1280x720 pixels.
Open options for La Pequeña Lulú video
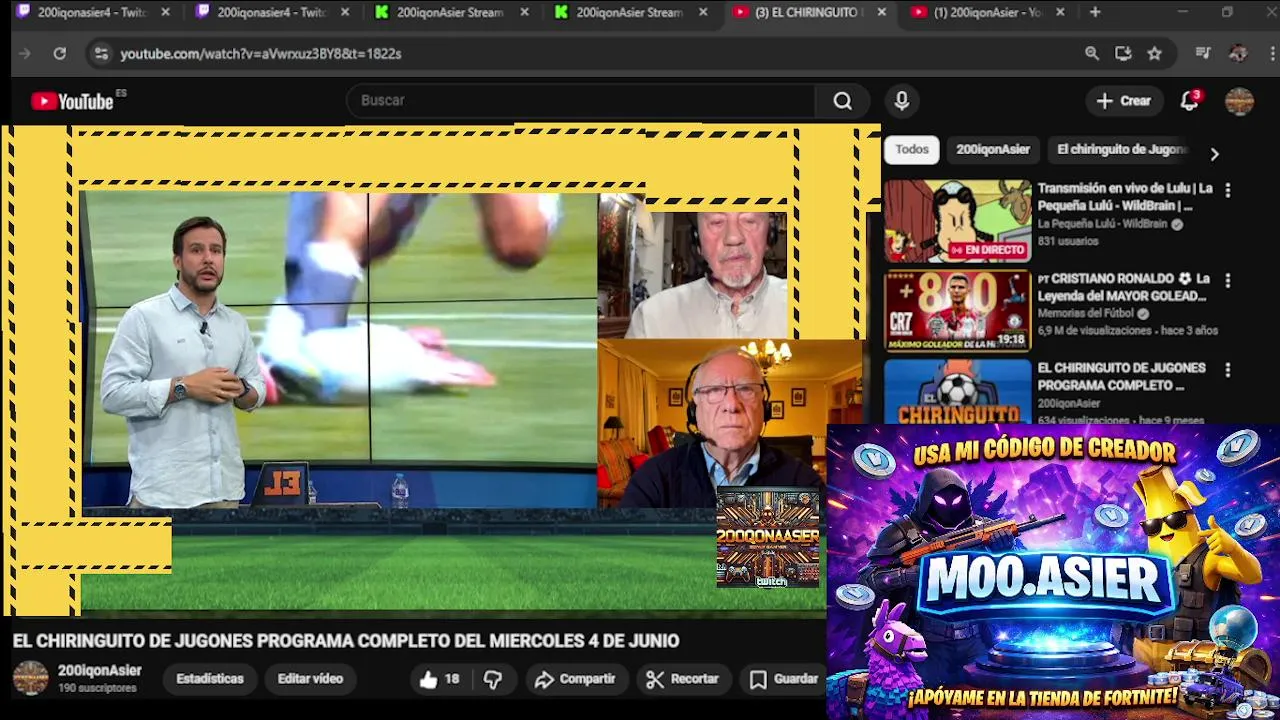[x=1227, y=190]
